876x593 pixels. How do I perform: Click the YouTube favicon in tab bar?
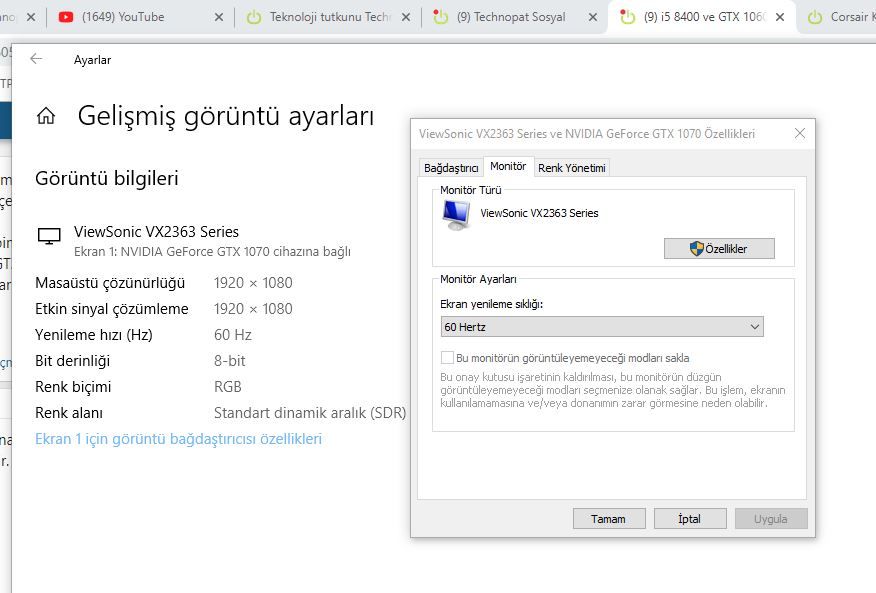pyautogui.click(x=66, y=17)
